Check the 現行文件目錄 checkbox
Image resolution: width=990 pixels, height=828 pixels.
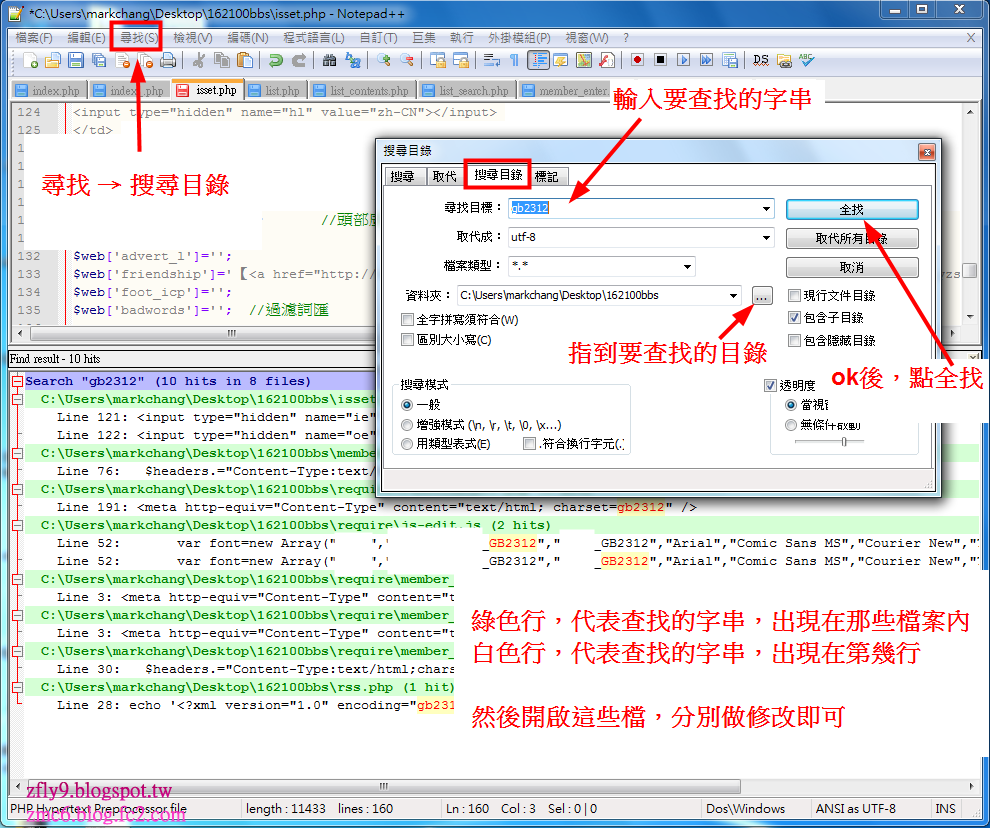(x=794, y=296)
